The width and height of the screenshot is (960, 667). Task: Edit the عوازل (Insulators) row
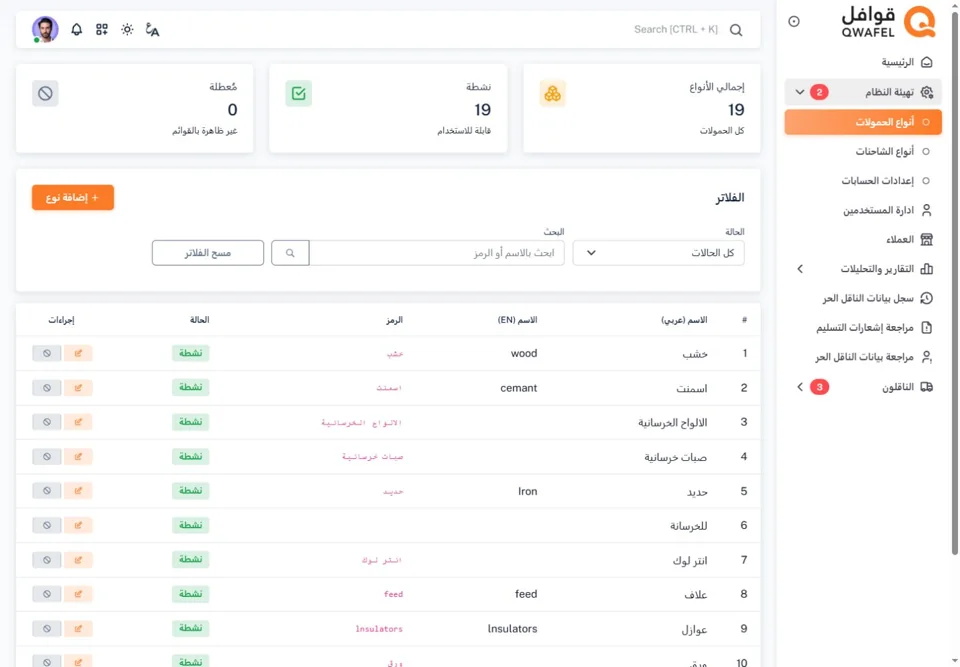(78, 628)
